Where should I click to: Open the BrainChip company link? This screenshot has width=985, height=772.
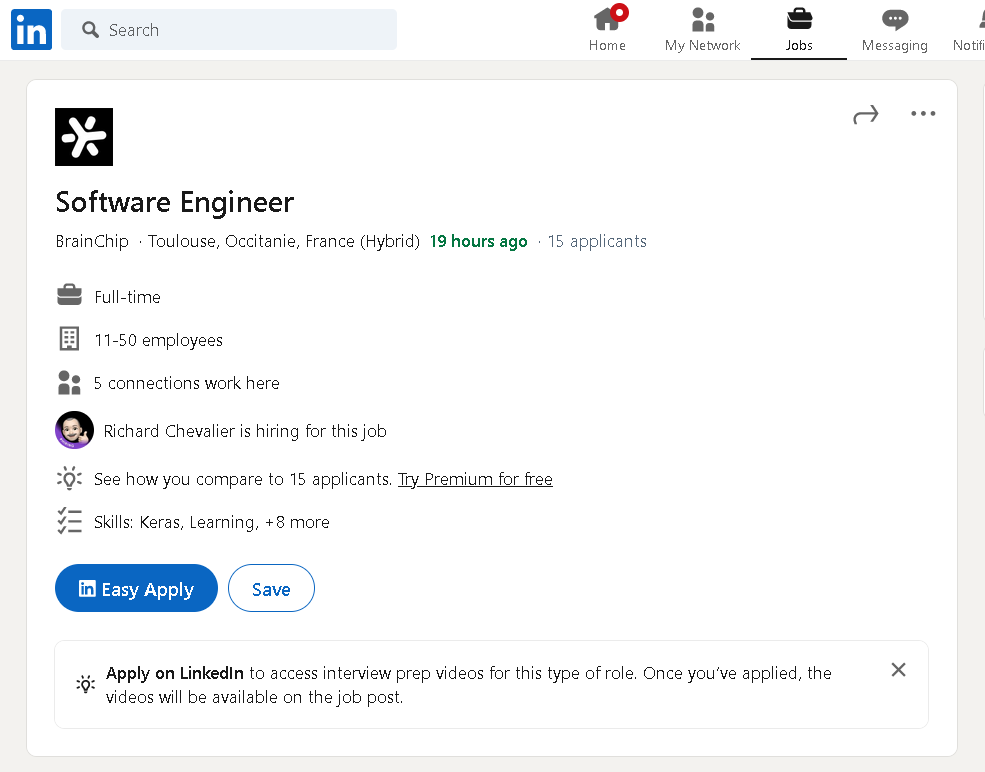coord(93,241)
